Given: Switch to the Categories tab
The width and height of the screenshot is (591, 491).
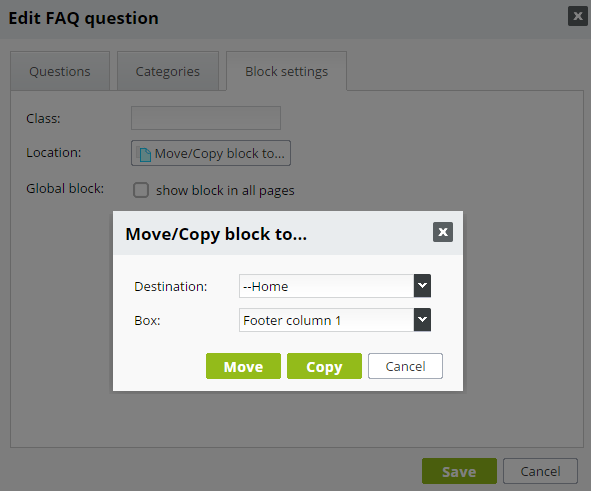Looking at the screenshot, I should (168, 71).
